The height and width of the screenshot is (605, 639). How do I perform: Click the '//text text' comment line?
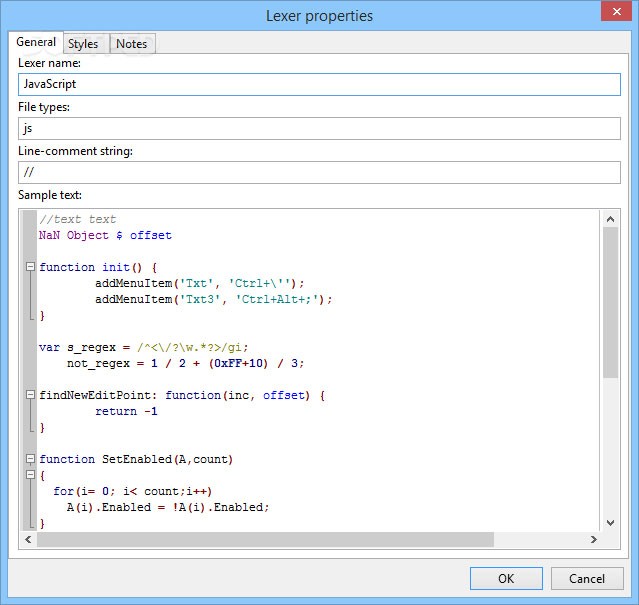(x=78, y=219)
